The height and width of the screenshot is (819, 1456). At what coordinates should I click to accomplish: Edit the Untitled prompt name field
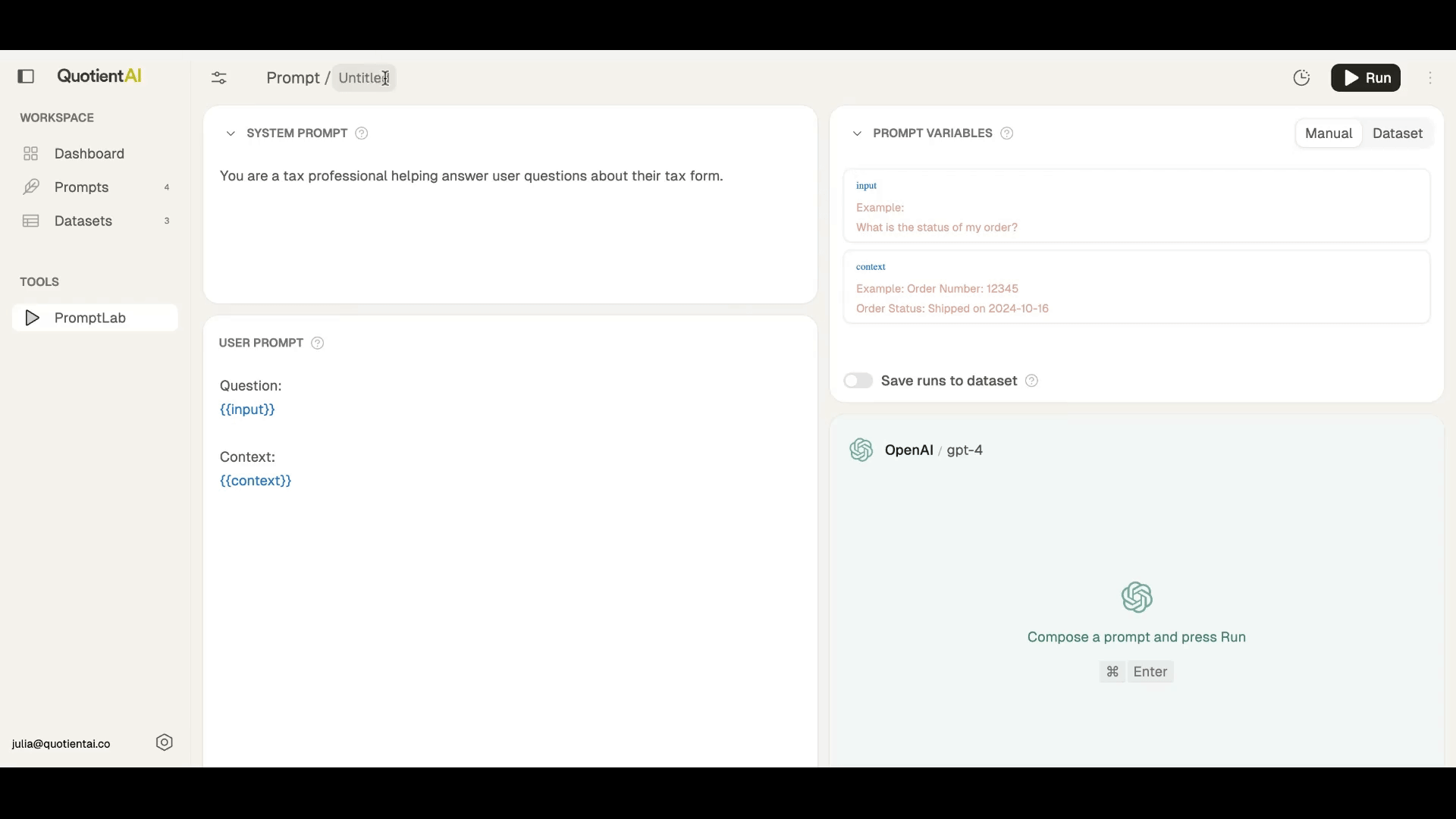[365, 78]
